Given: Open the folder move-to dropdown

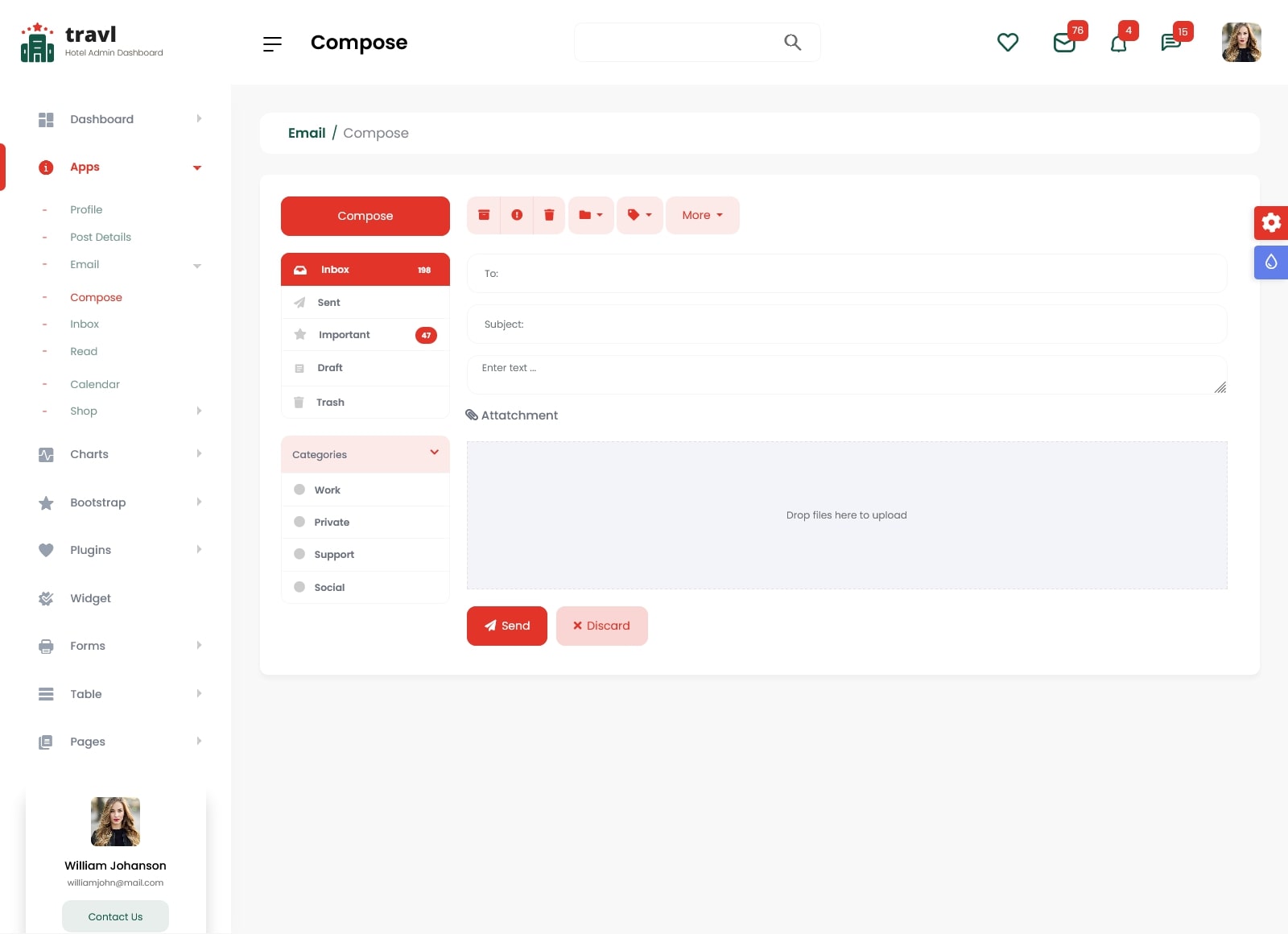Looking at the screenshot, I should pos(591,215).
